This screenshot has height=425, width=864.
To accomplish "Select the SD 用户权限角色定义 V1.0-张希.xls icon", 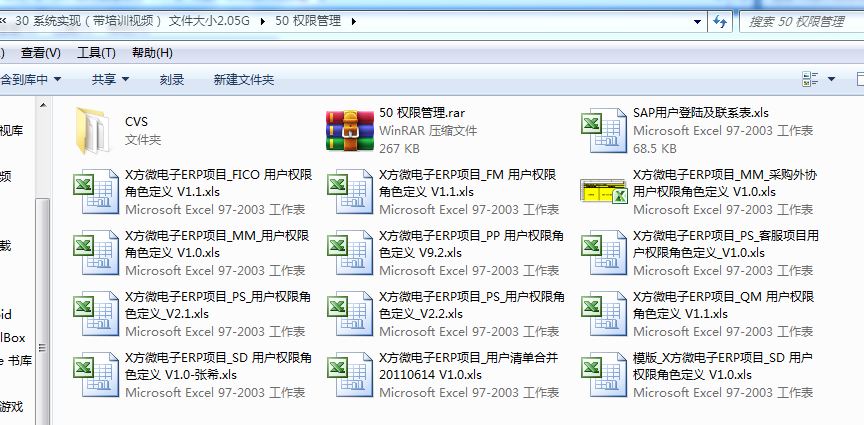I will 96,375.
